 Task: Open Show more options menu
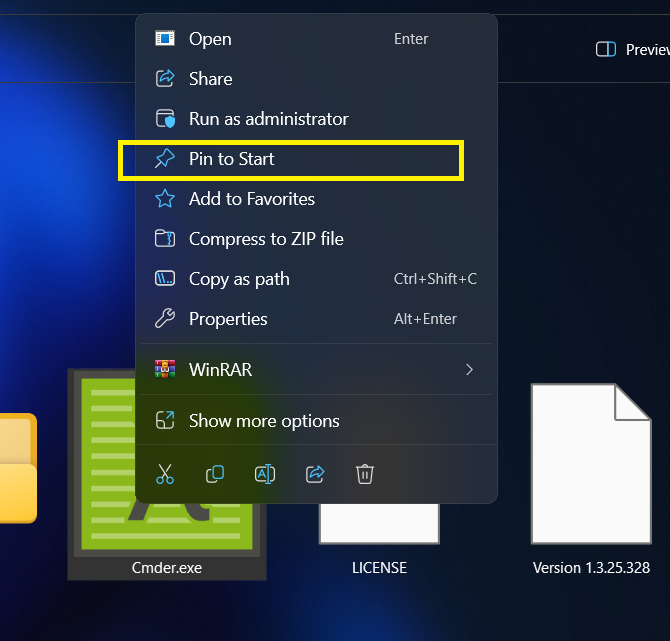[264, 421]
